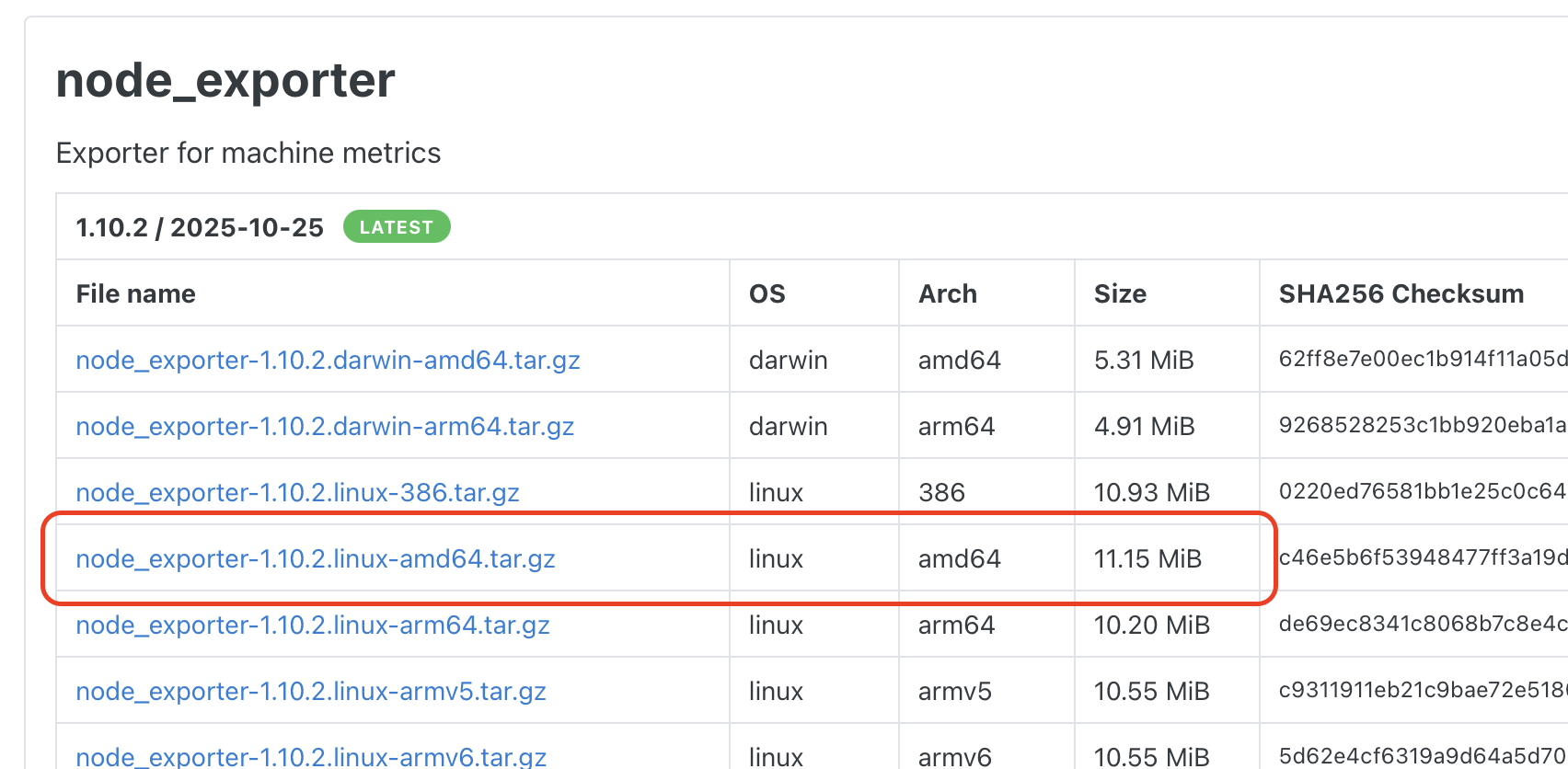Download the node_exporter darwin-amd64 tarball

coord(328,360)
